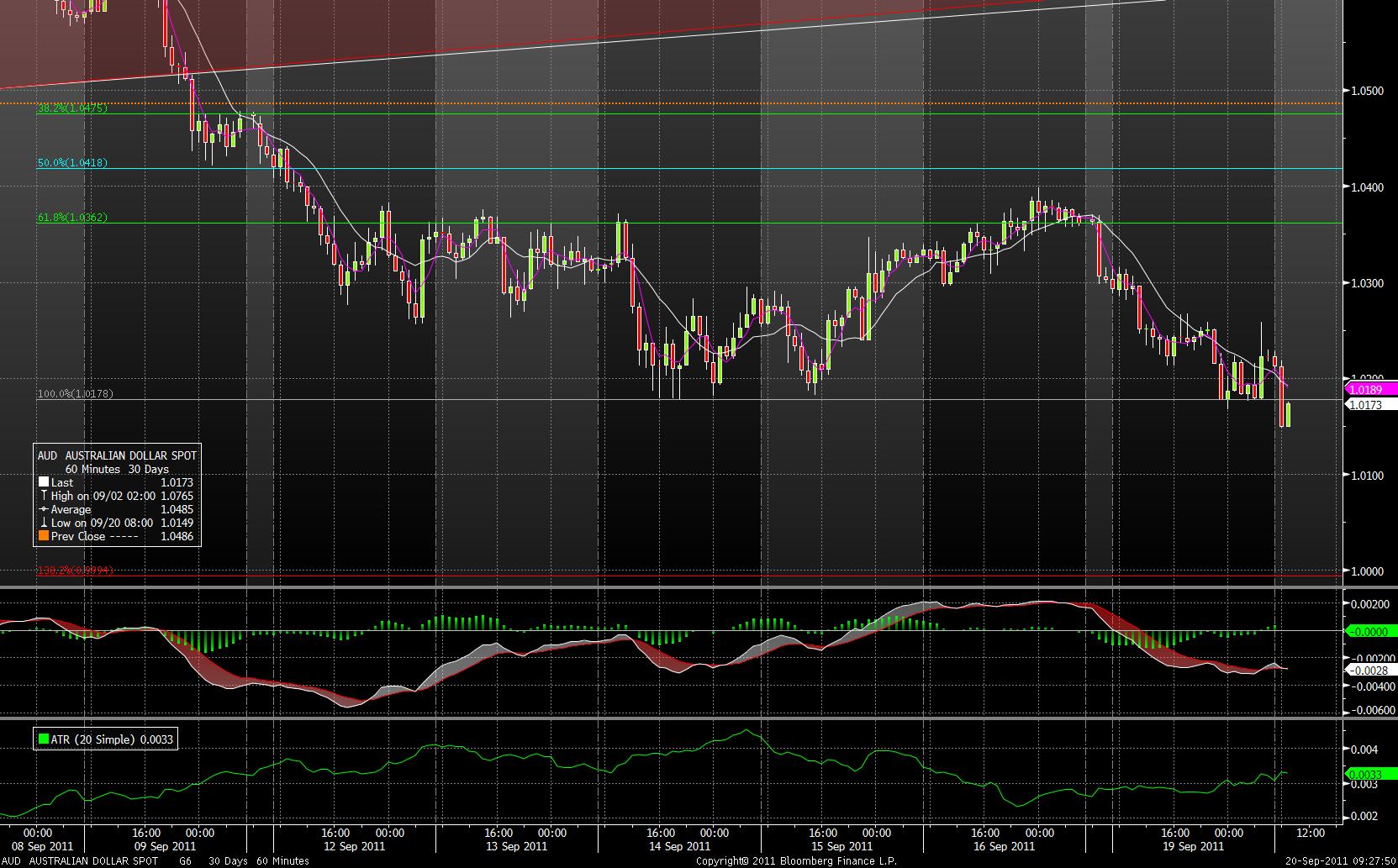Select the 61.8%(1.0362) Fibonacci level label
The width and height of the screenshot is (1398, 868).
pyautogui.click(x=72, y=218)
